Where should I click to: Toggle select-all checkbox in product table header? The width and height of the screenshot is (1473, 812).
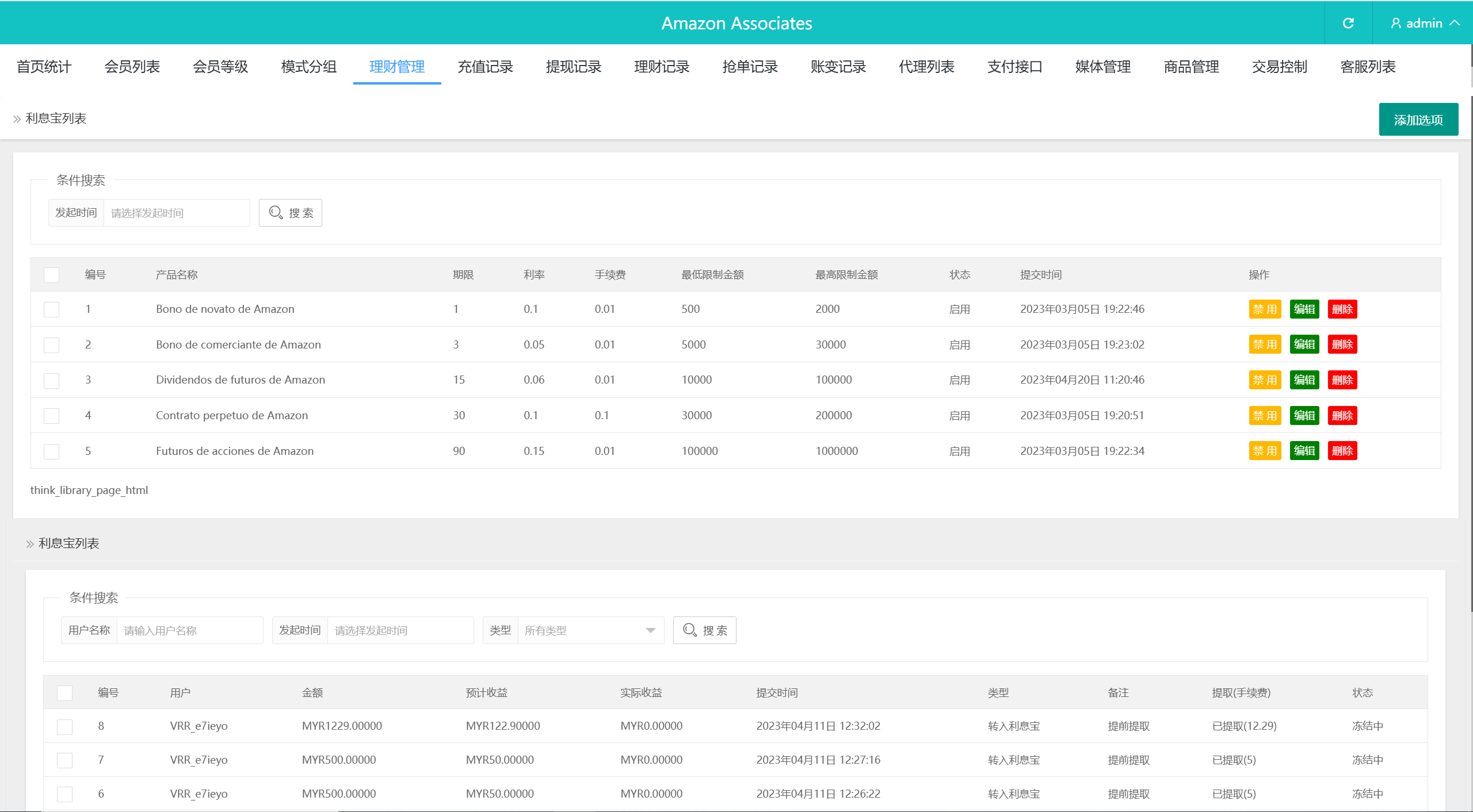(x=52, y=275)
